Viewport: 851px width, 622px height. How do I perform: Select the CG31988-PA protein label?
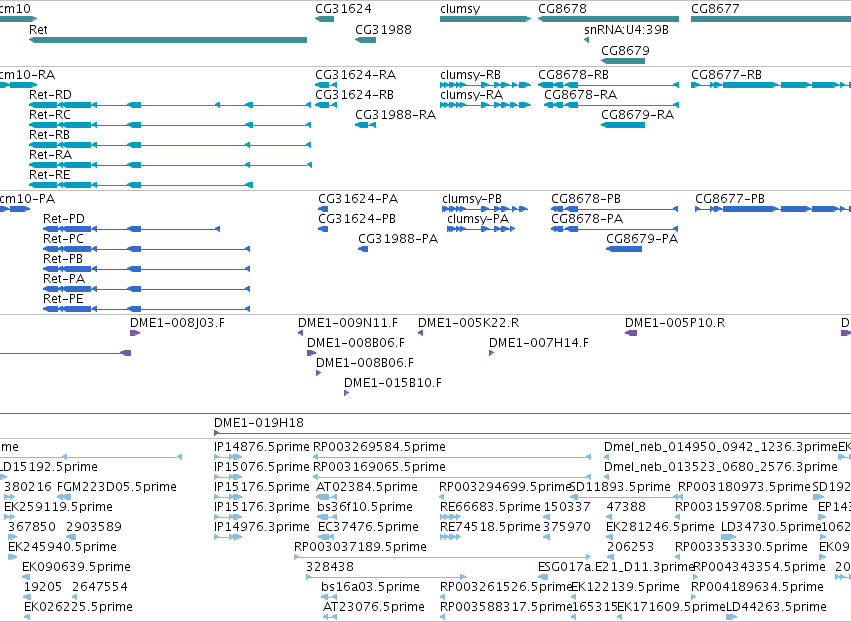tap(398, 239)
